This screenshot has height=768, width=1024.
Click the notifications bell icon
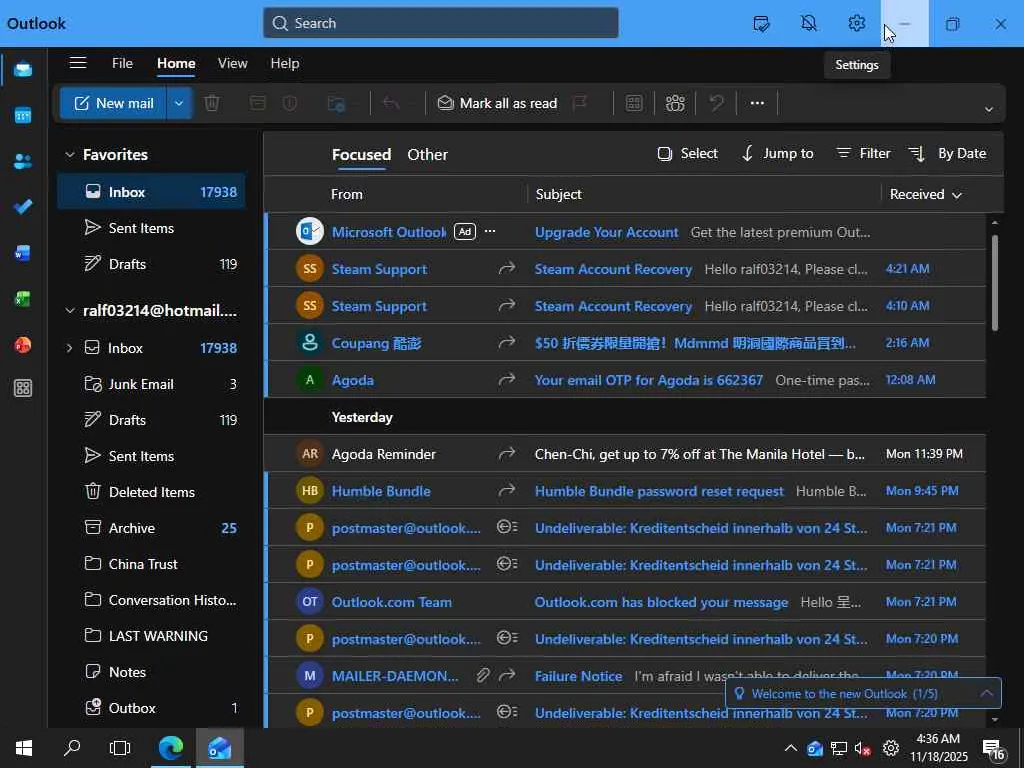(x=809, y=24)
